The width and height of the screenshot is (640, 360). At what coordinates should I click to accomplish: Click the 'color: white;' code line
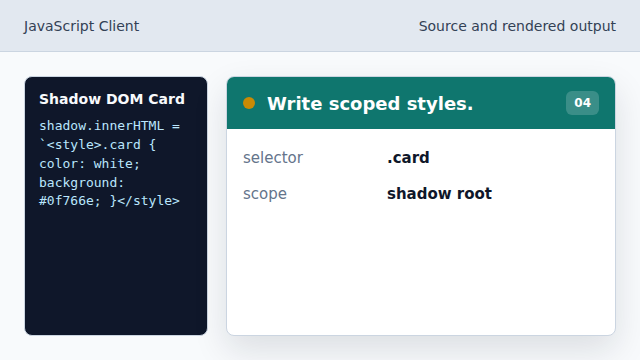pos(89,164)
